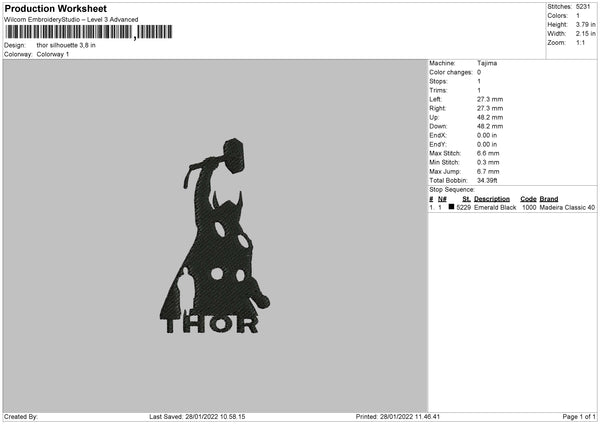The image size is (600, 424).
Task: Click the Code column header
Action: coord(528,199)
